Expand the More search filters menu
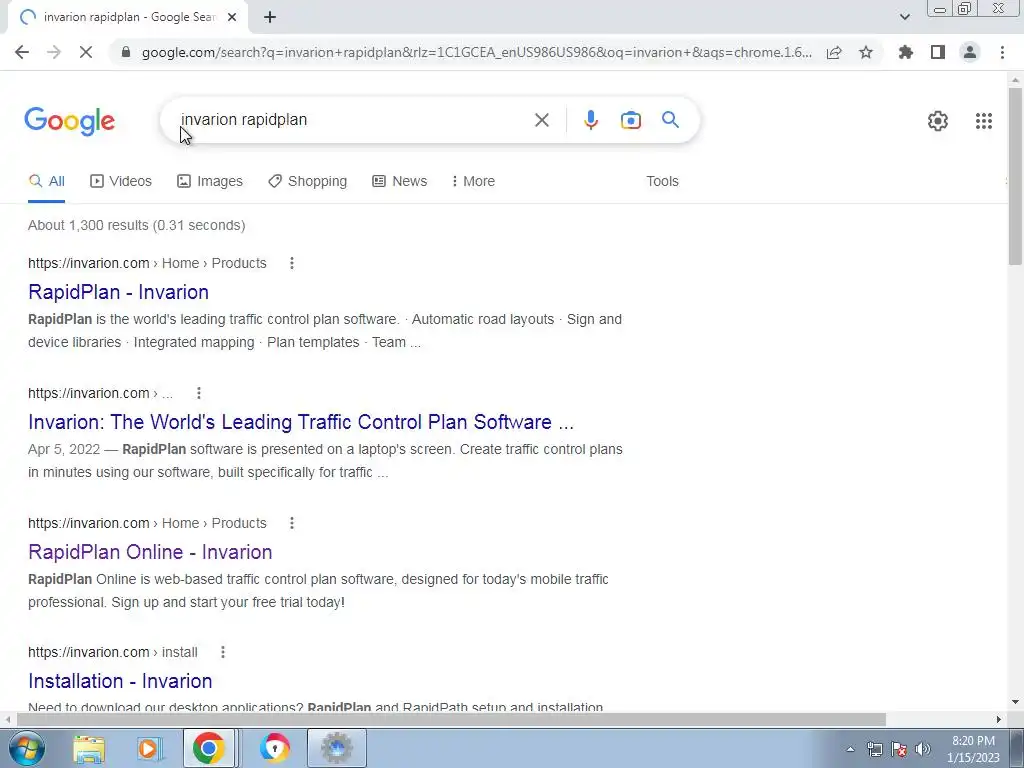Image resolution: width=1024 pixels, height=768 pixels. (x=473, y=181)
